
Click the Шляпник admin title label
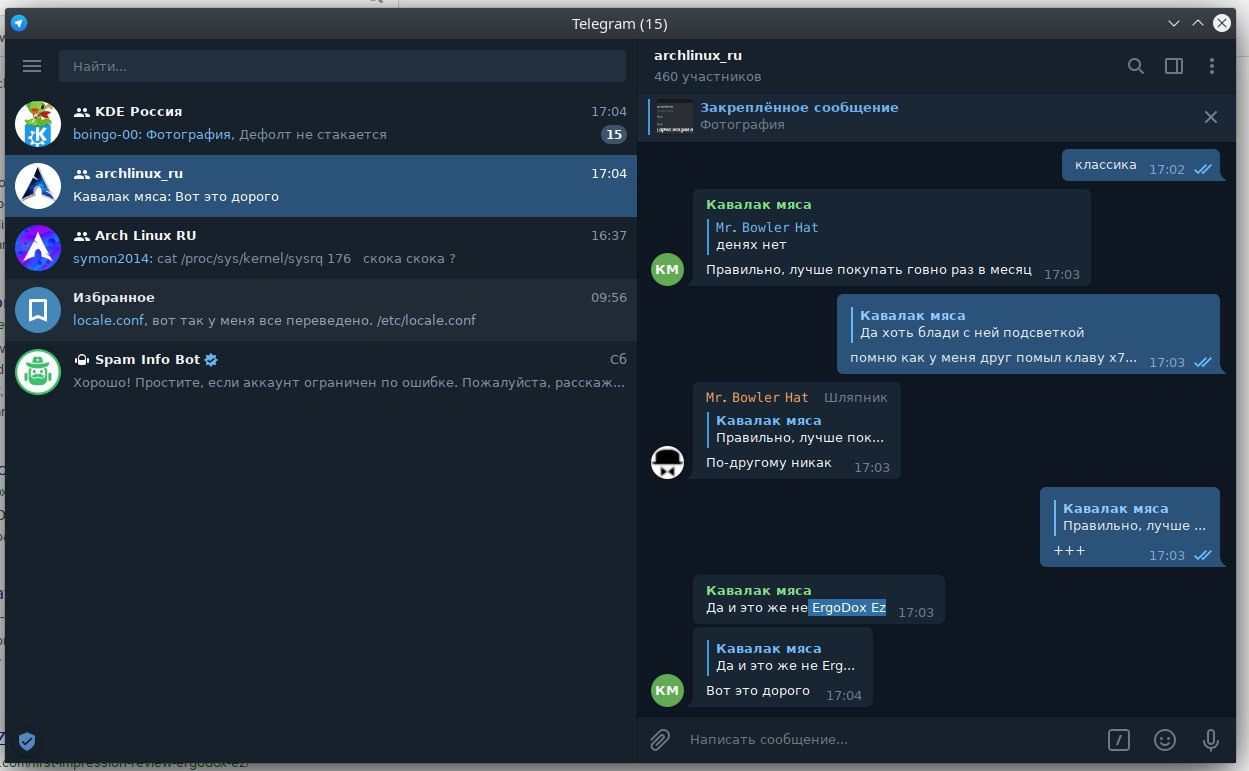pyautogui.click(x=856, y=398)
